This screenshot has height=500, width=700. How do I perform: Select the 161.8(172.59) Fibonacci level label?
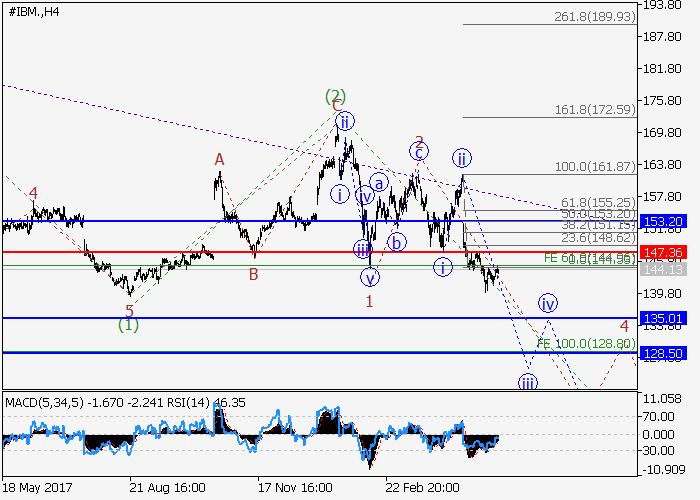593,109
